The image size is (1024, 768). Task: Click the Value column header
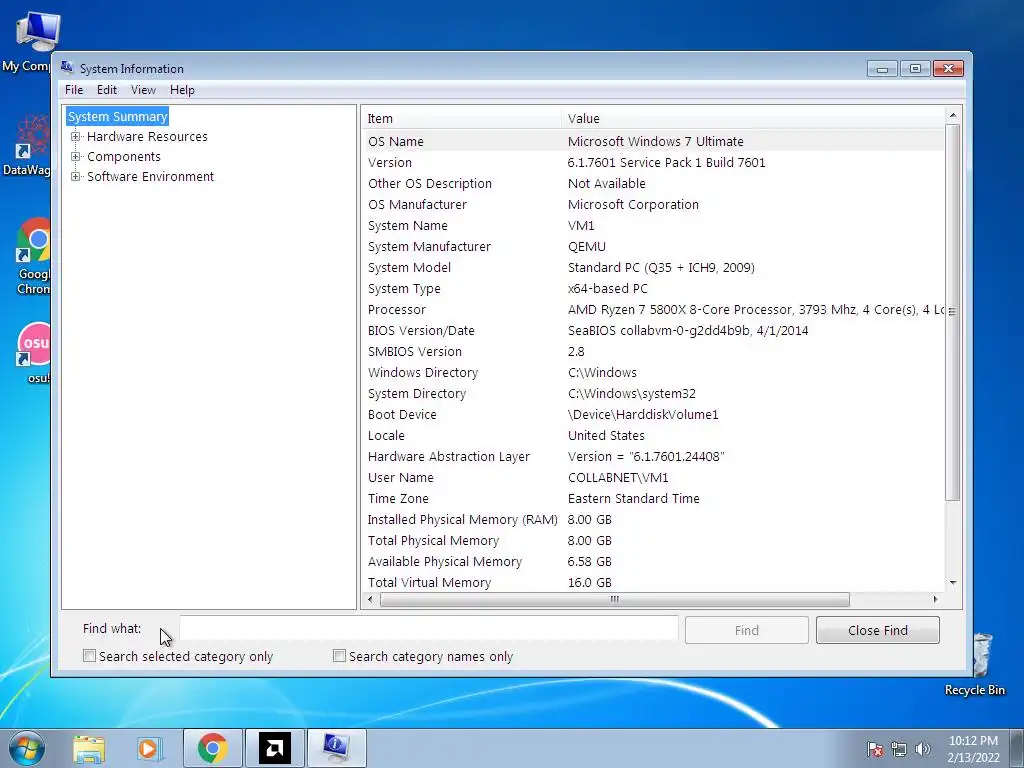752,118
